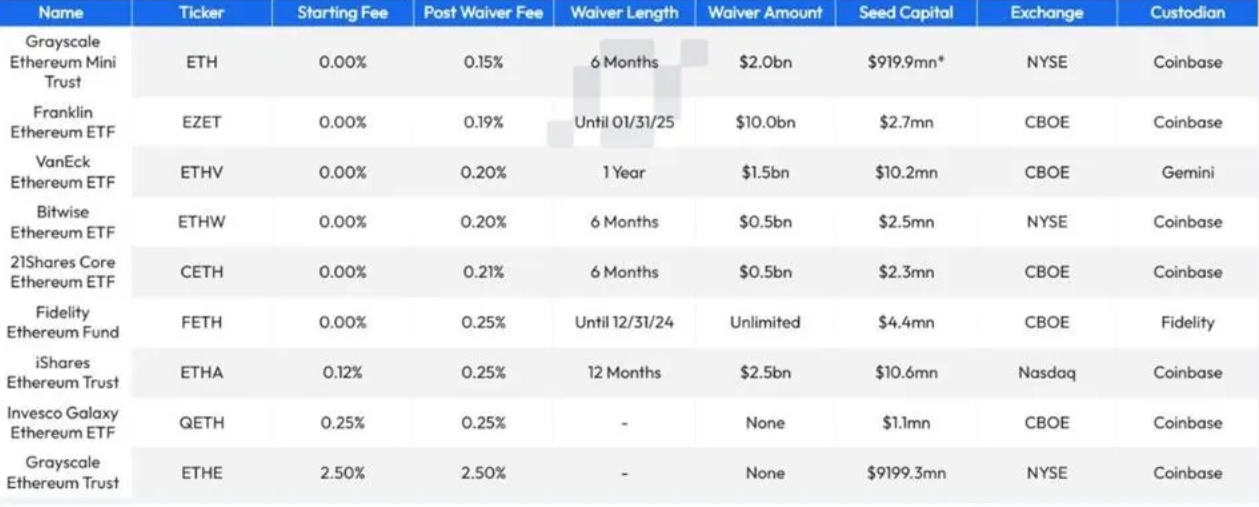
Task: Click the Waiver Length column header
Action: (x=624, y=13)
